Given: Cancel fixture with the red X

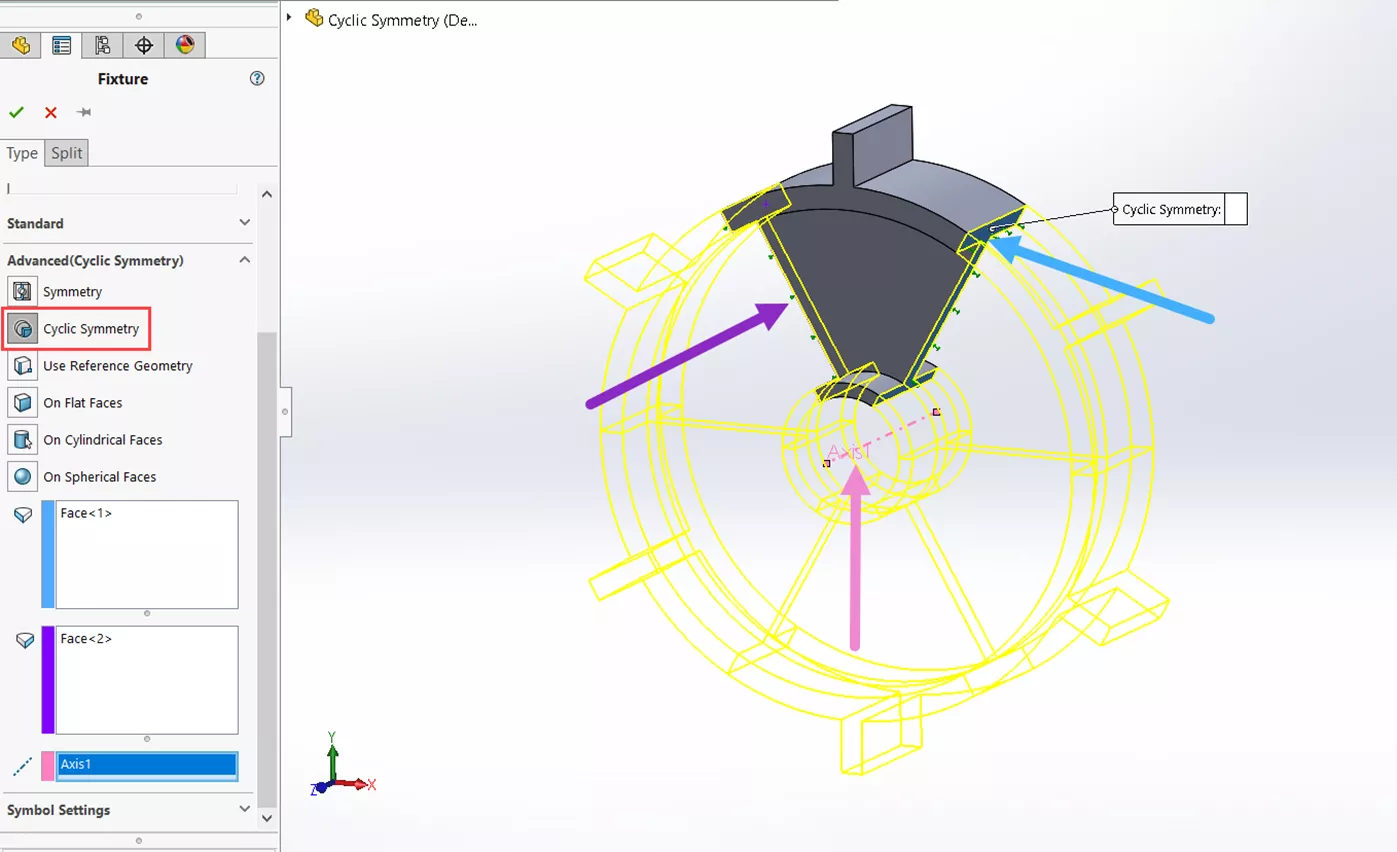Looking at the screenshot, I should coord(51,112).
